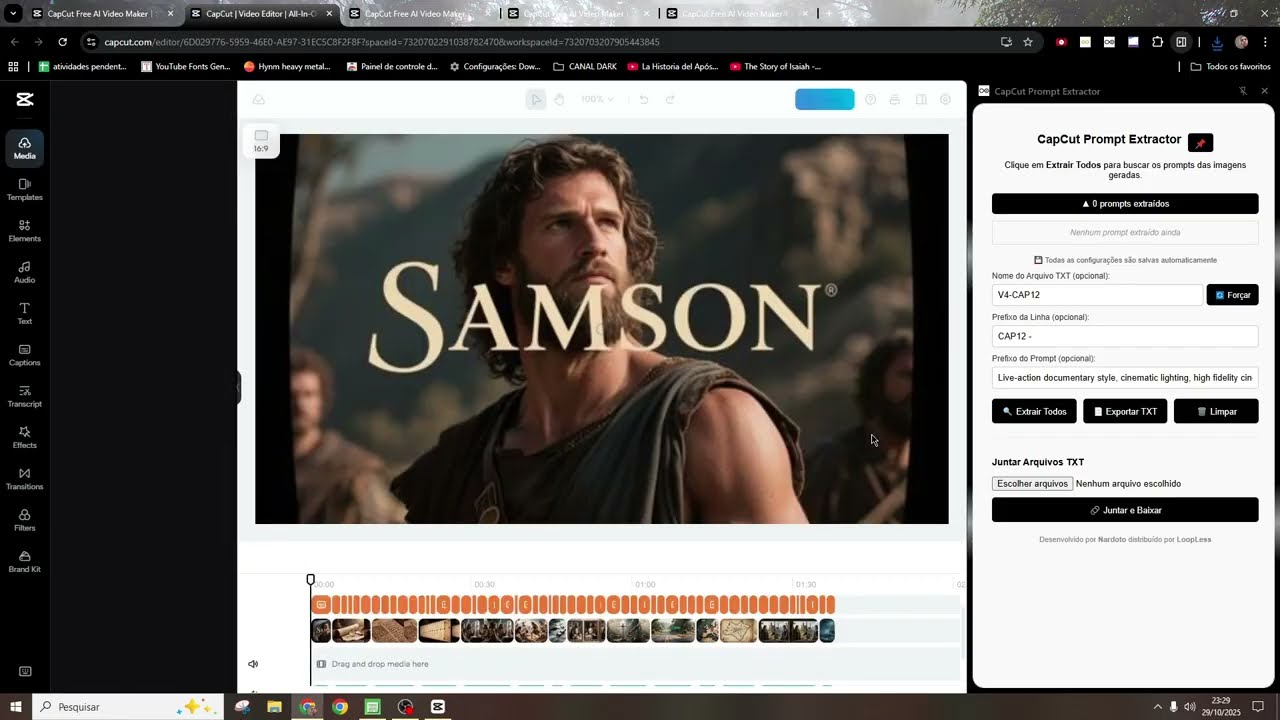Open the CANAL DARK bookmark

click(x=584, y=66)
